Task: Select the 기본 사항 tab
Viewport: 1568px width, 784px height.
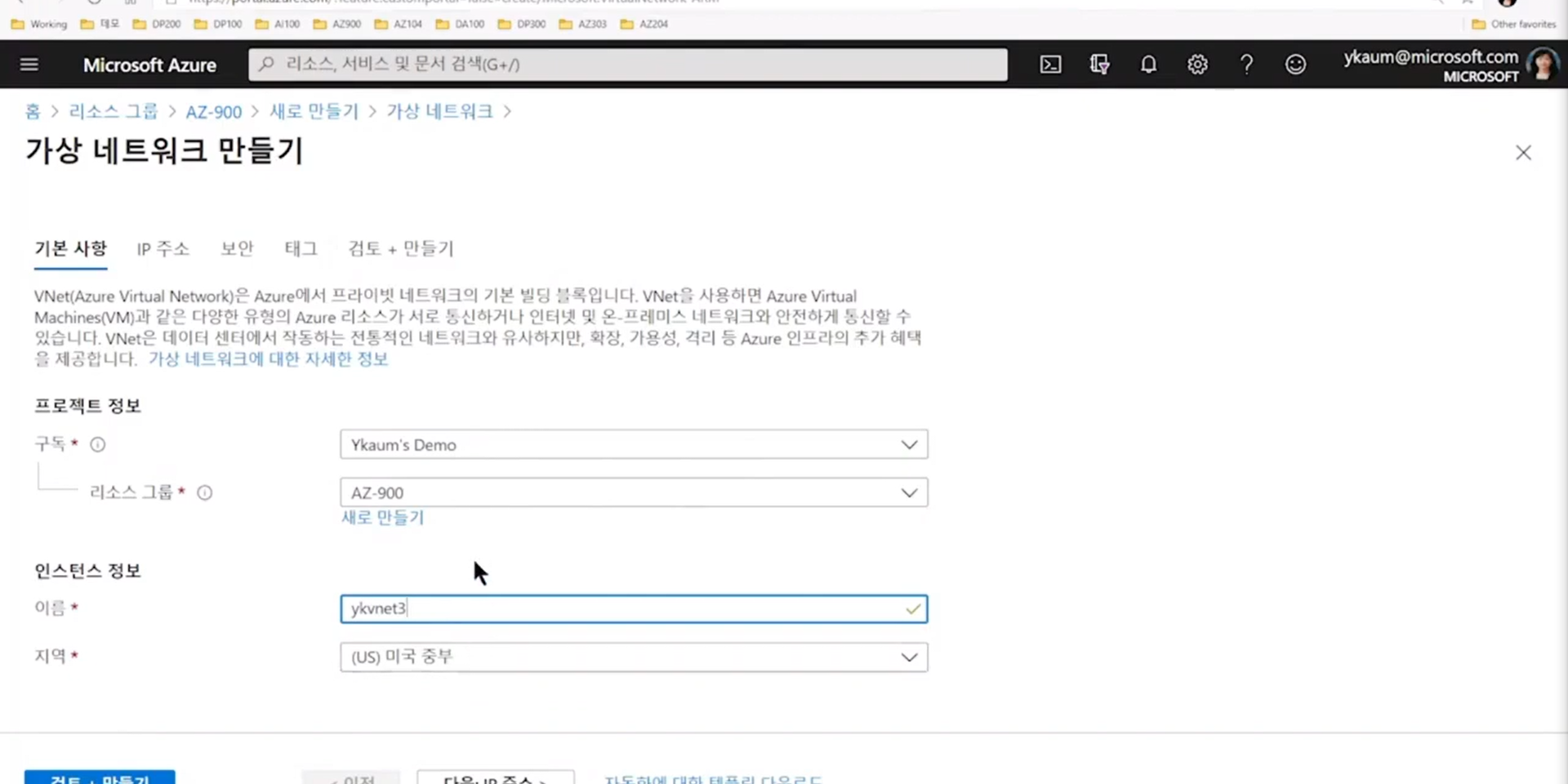Action: click(x=70, y=248)
